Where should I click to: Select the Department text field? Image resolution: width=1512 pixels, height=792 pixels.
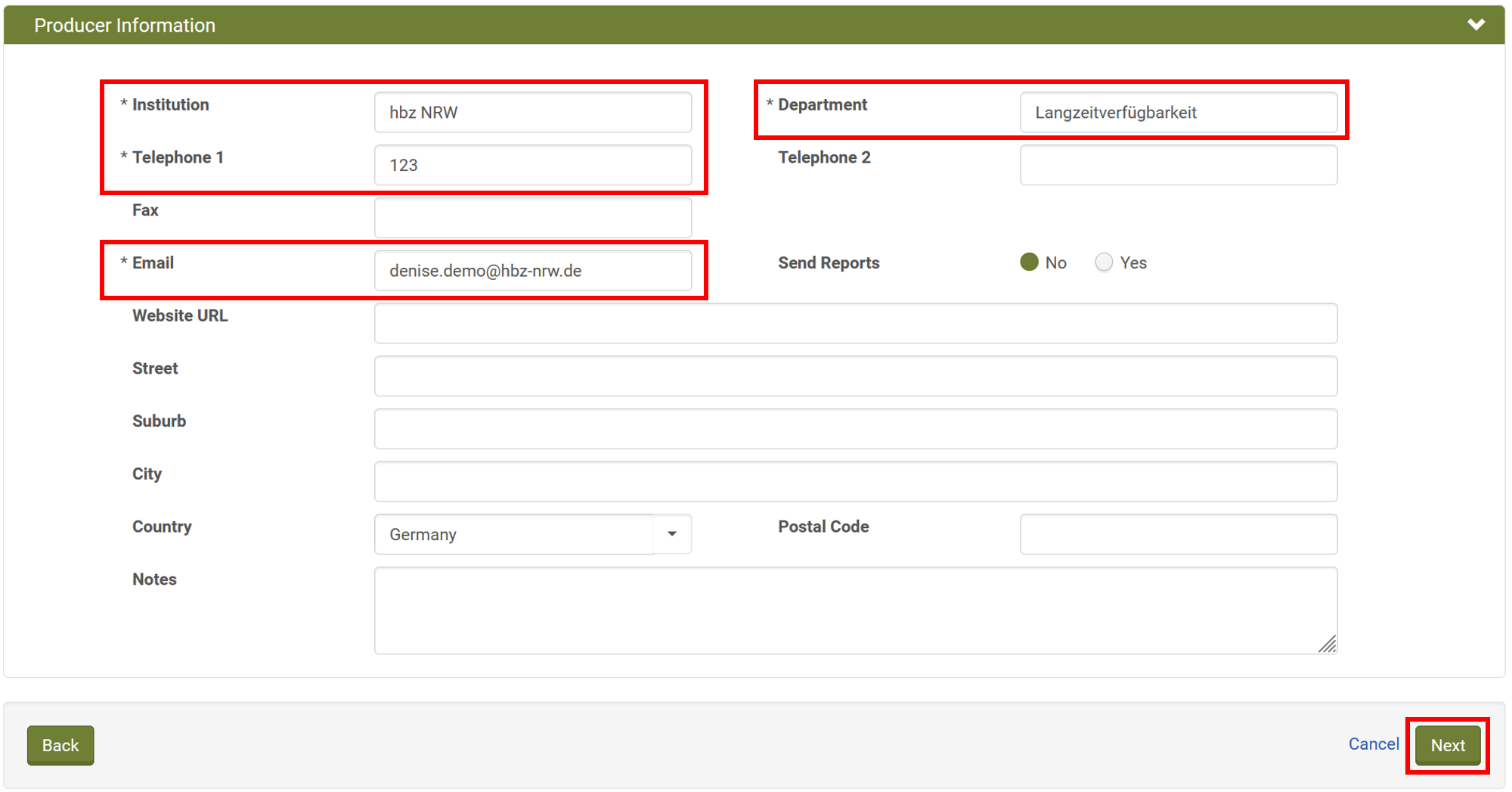pos(1178,113)
